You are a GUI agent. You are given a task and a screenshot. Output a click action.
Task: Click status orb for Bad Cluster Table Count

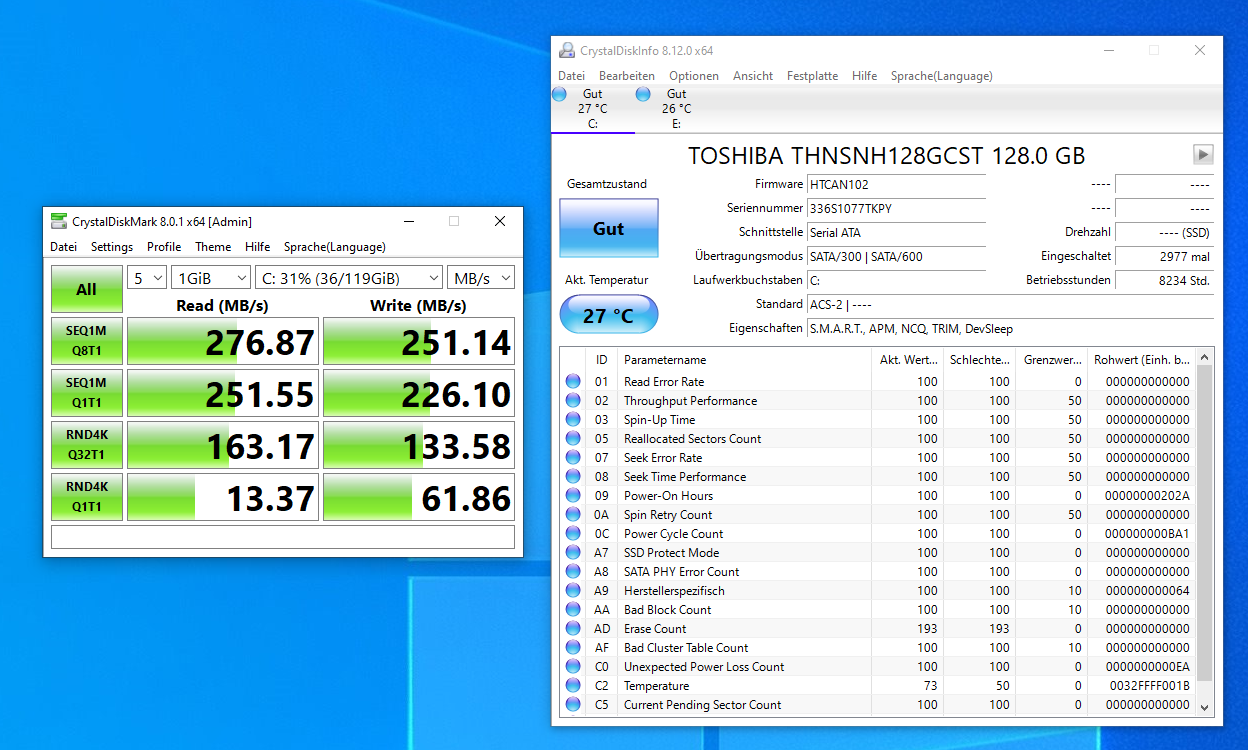pyautogui.click(x=573, y=647)
